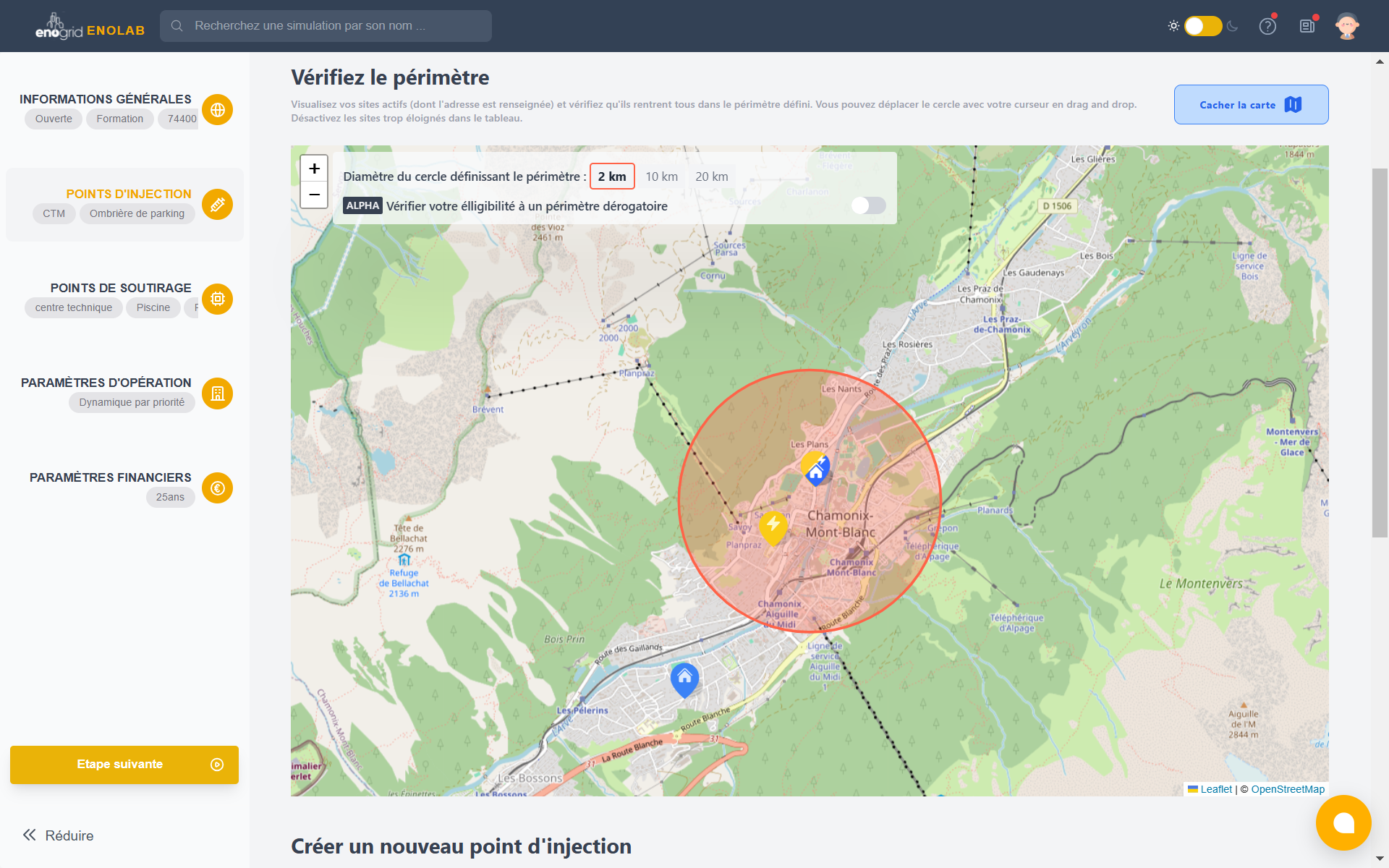Click the plug icon for Points d'injection

[x=217, y=205]
